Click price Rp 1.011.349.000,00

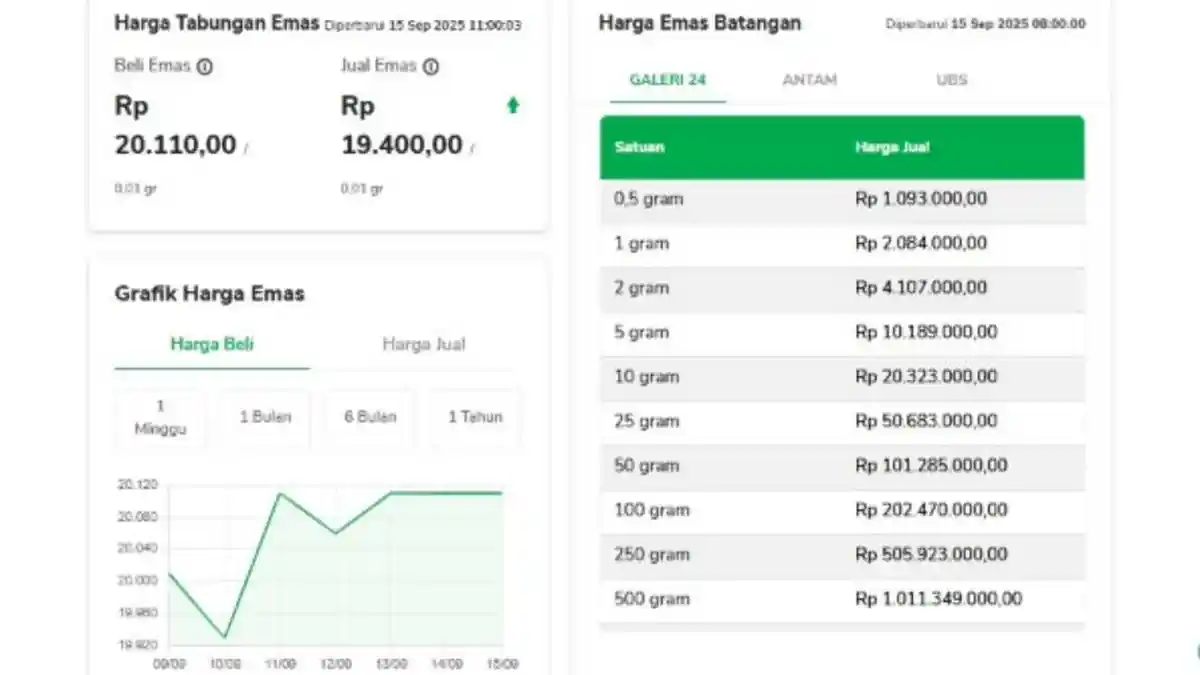click(939, 599)
